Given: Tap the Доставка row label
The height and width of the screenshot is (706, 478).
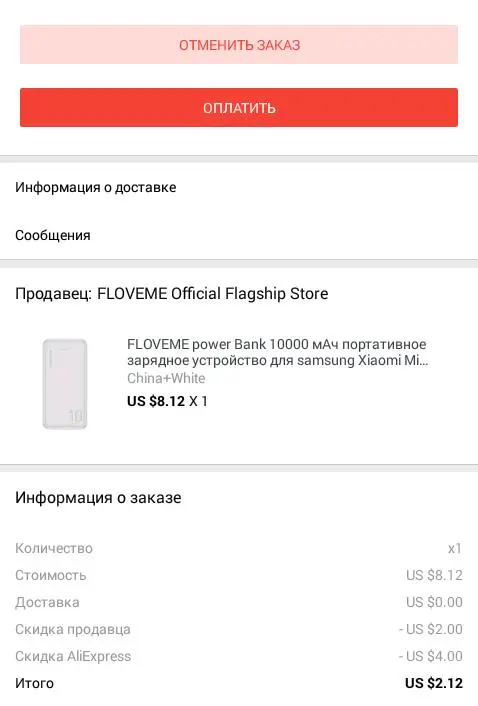Looking at the screenshot, I should pos(47,602).
